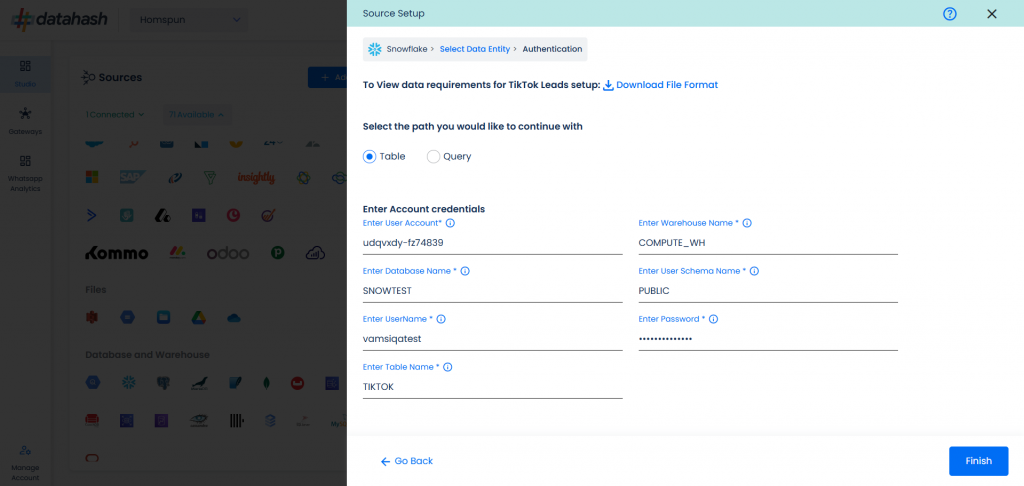Click the info icon beside Enter User Schema Name
Image resolution: width=1024 pixels, height=486 pixels.
pos(754,271)
